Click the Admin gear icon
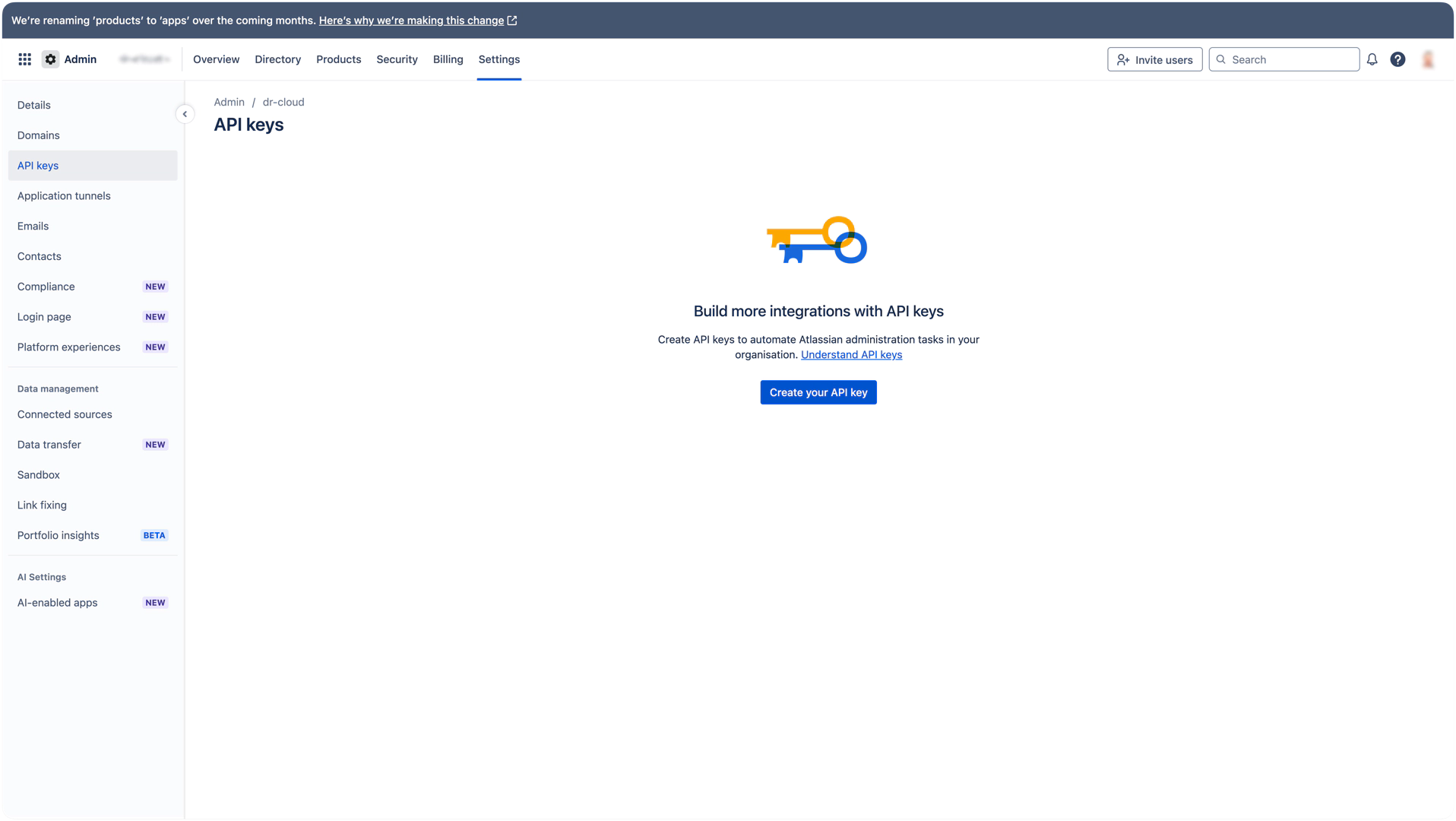 point(50,59)
